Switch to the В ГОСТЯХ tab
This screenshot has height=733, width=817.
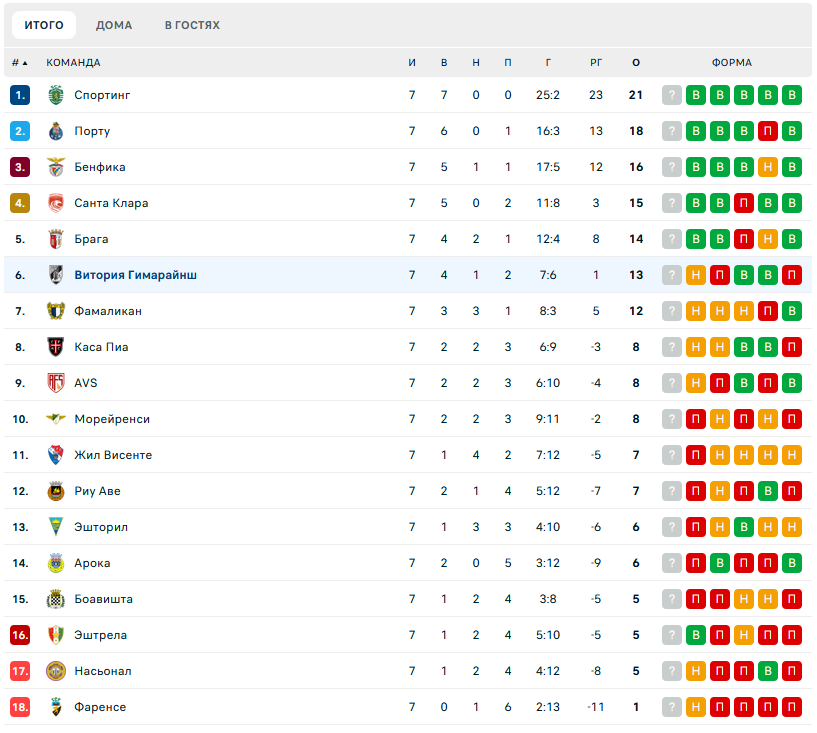click(192, 25)
